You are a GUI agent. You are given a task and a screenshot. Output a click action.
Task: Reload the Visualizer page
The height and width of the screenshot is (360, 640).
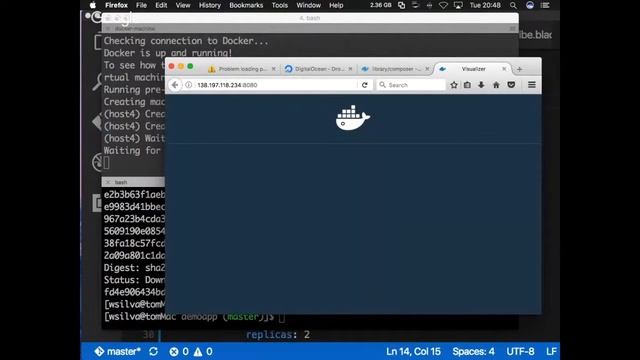(x=364, y=85)
